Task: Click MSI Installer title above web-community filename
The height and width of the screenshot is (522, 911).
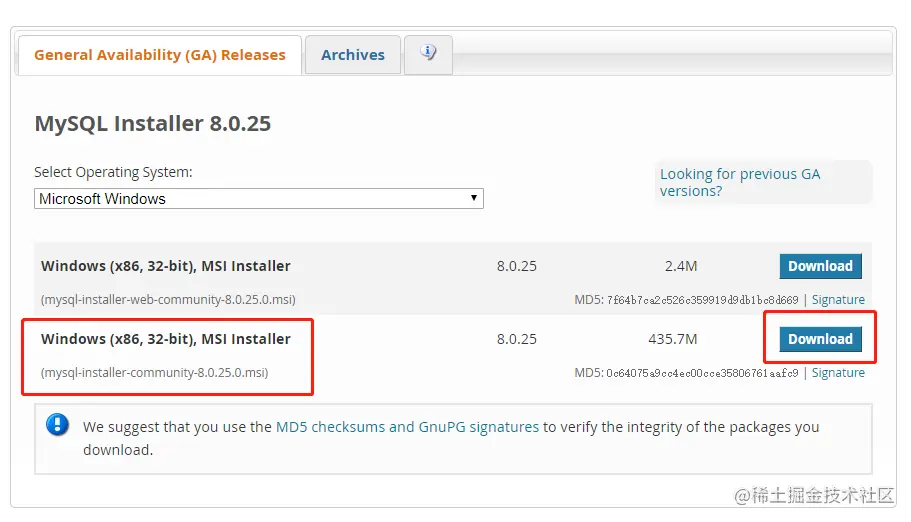Action: (166, 266)
